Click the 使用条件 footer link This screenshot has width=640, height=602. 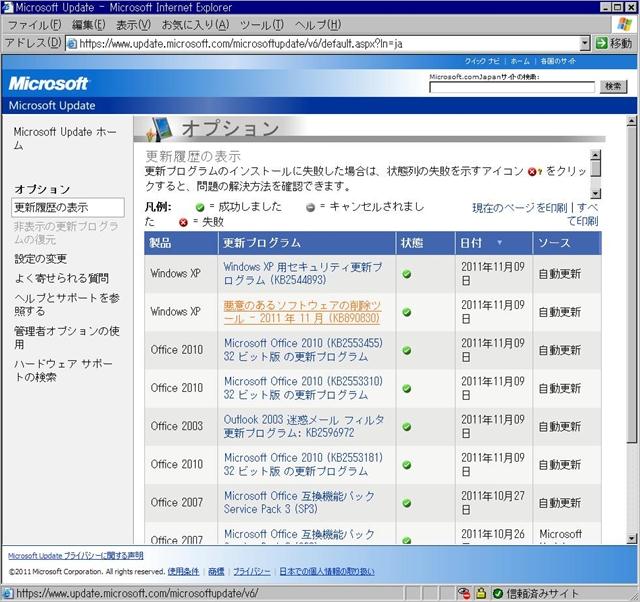click(x=183, y=571)
